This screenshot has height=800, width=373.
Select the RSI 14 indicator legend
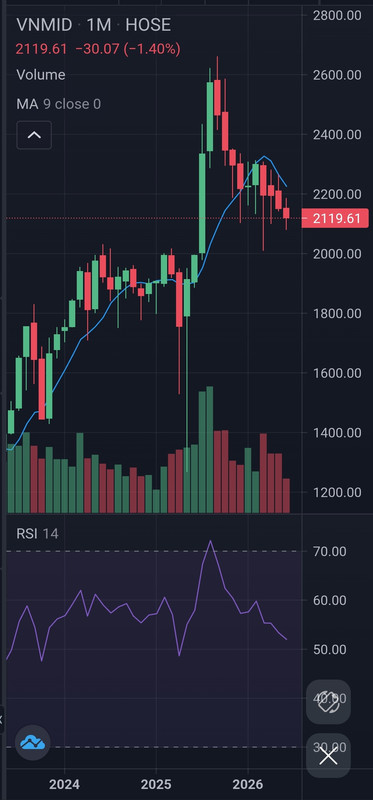tap(37, 534)
